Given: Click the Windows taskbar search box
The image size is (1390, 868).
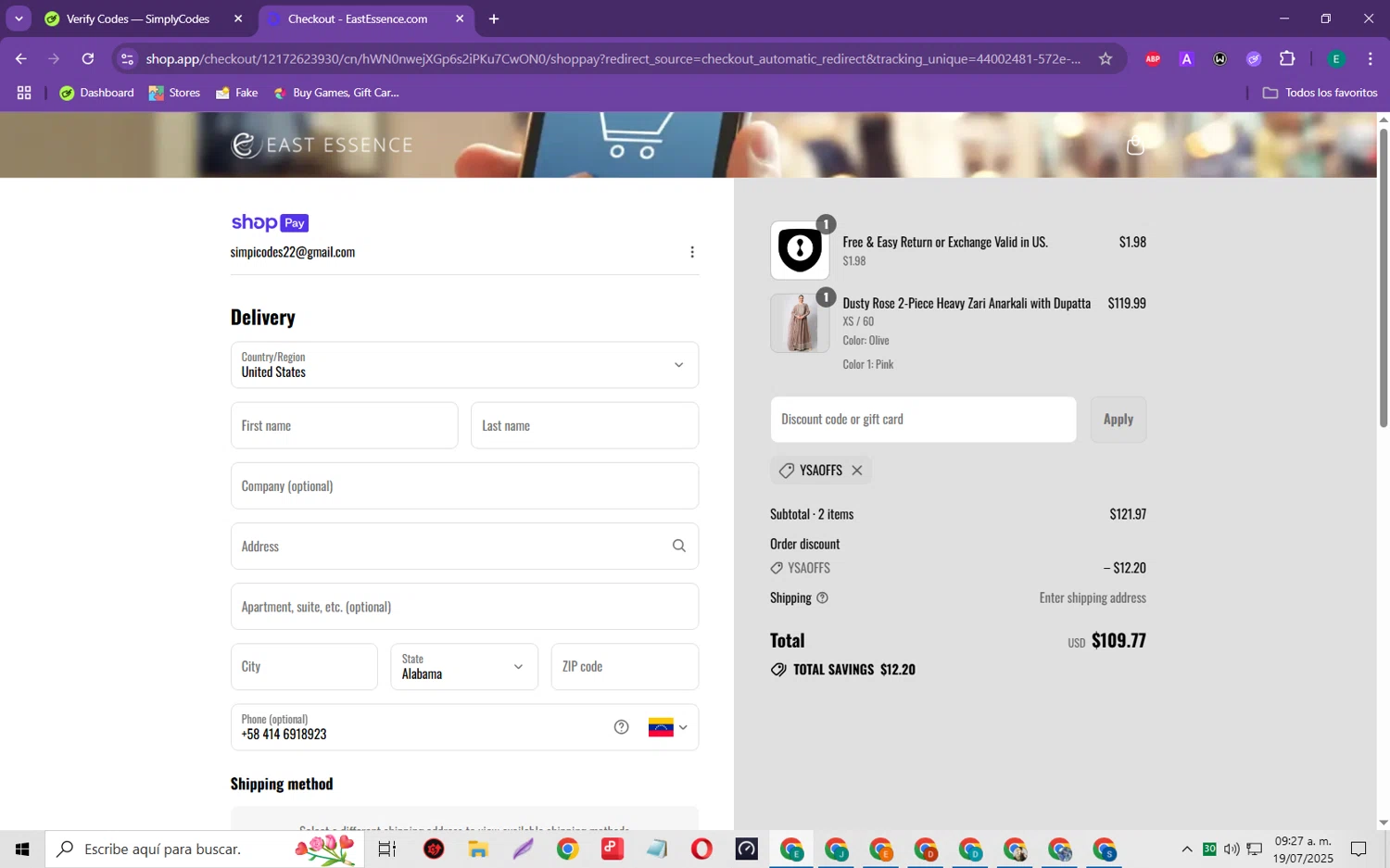Looking at the screenshot, I should pos(205,849).
